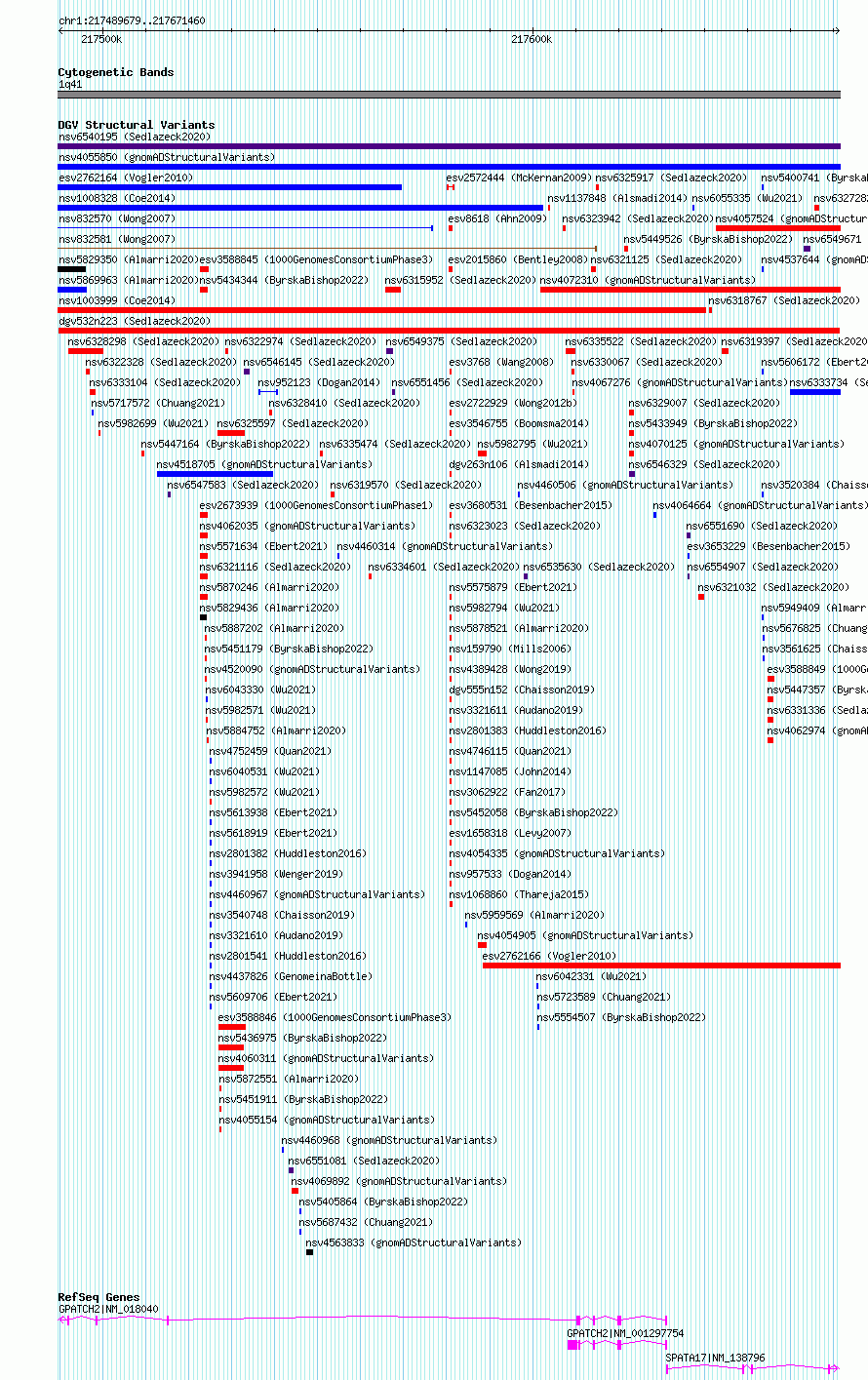Select the gray 1q41 cytogenetic band bar
This screenshot has height=1380, width=868.
click(x=449, y=95)
